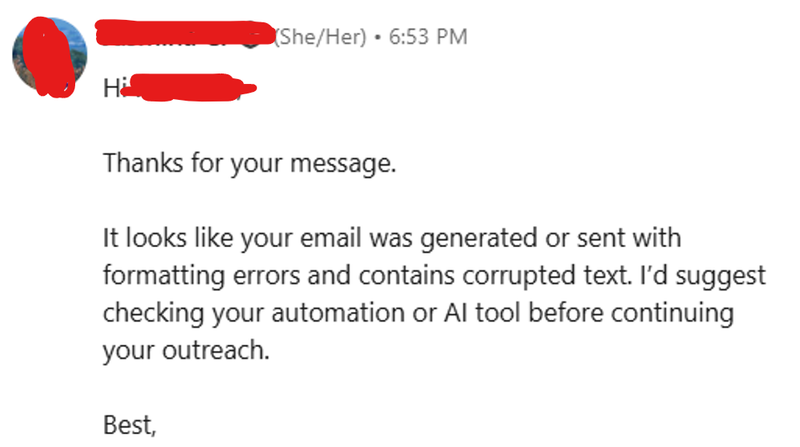The height and width of the screenshot is (447, 800).
Task: Click the word "automation" in the message
Action: [338, 313]
